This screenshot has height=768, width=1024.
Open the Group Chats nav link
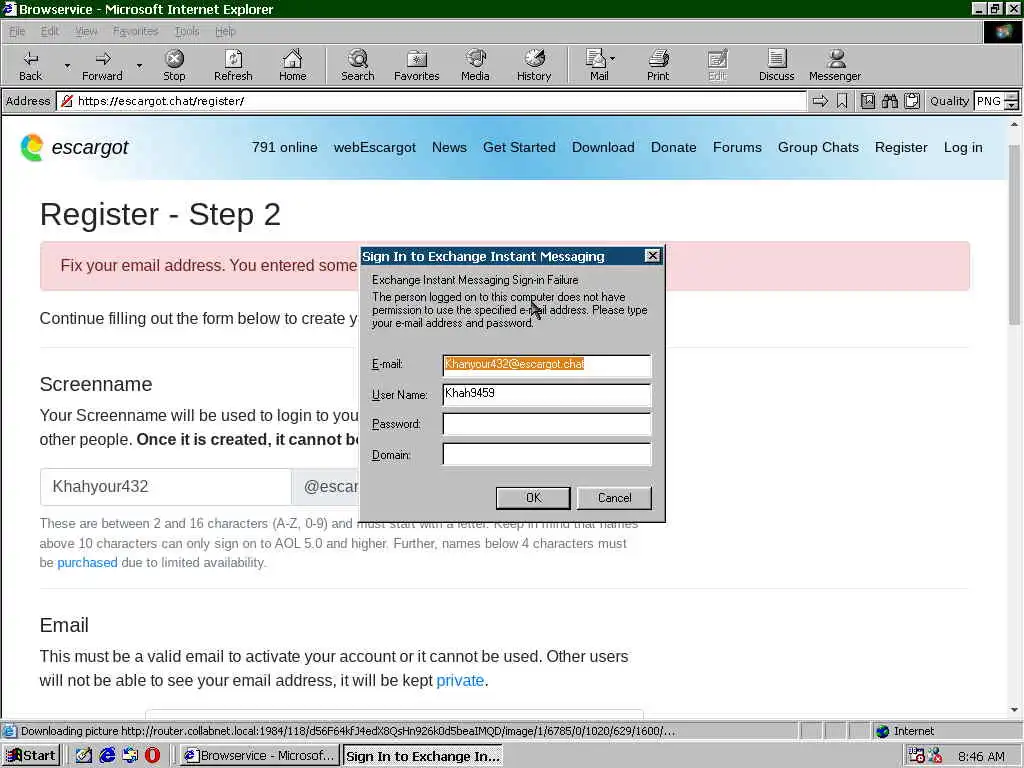[x=818, y=148]
